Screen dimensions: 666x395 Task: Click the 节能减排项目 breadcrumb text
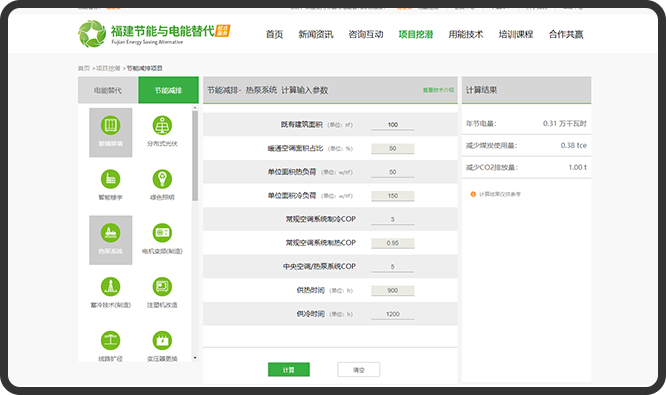[x=145, y=68]
